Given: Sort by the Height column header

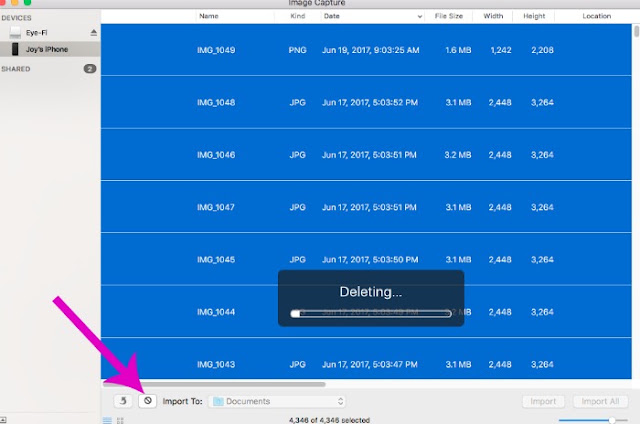Looking at the screenshot, I should pos(534,16).
